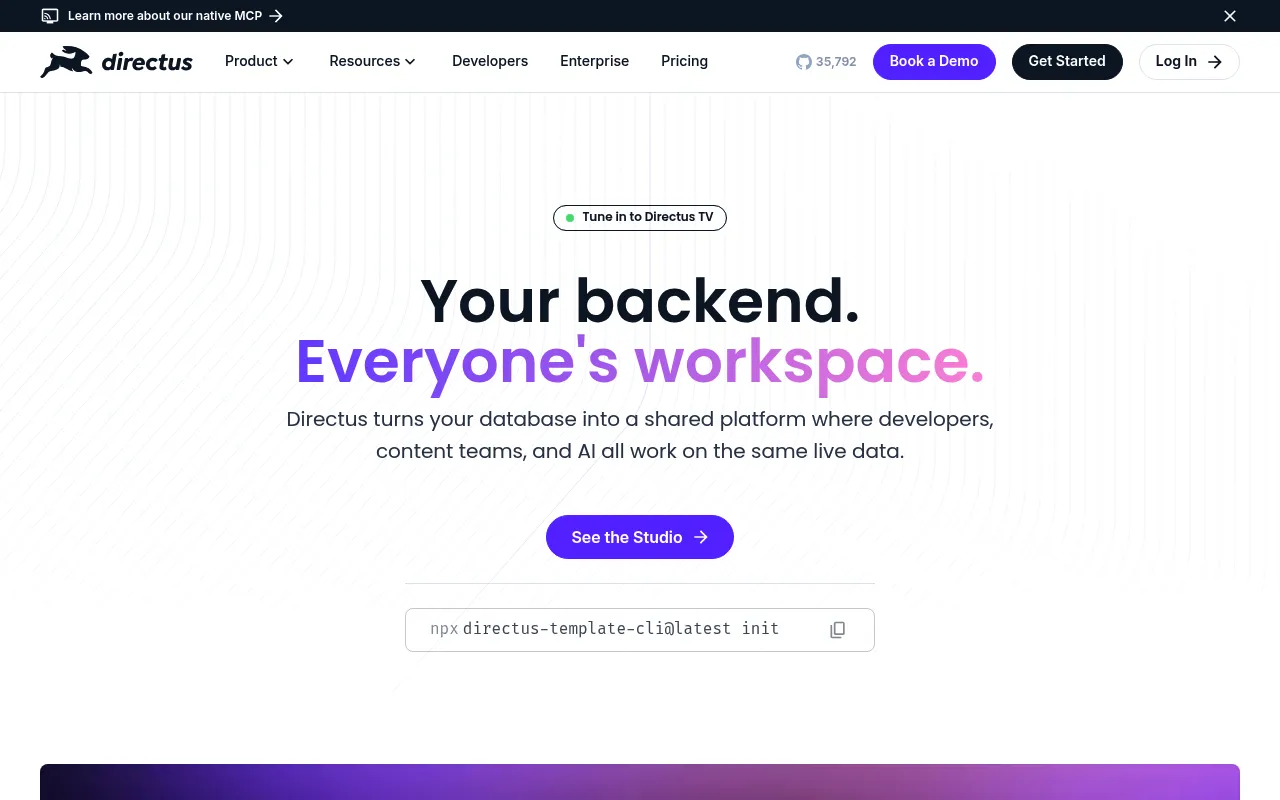Click the npx directus-template-cli command text
Screen dimensions: 1280x800
point(605,629)
